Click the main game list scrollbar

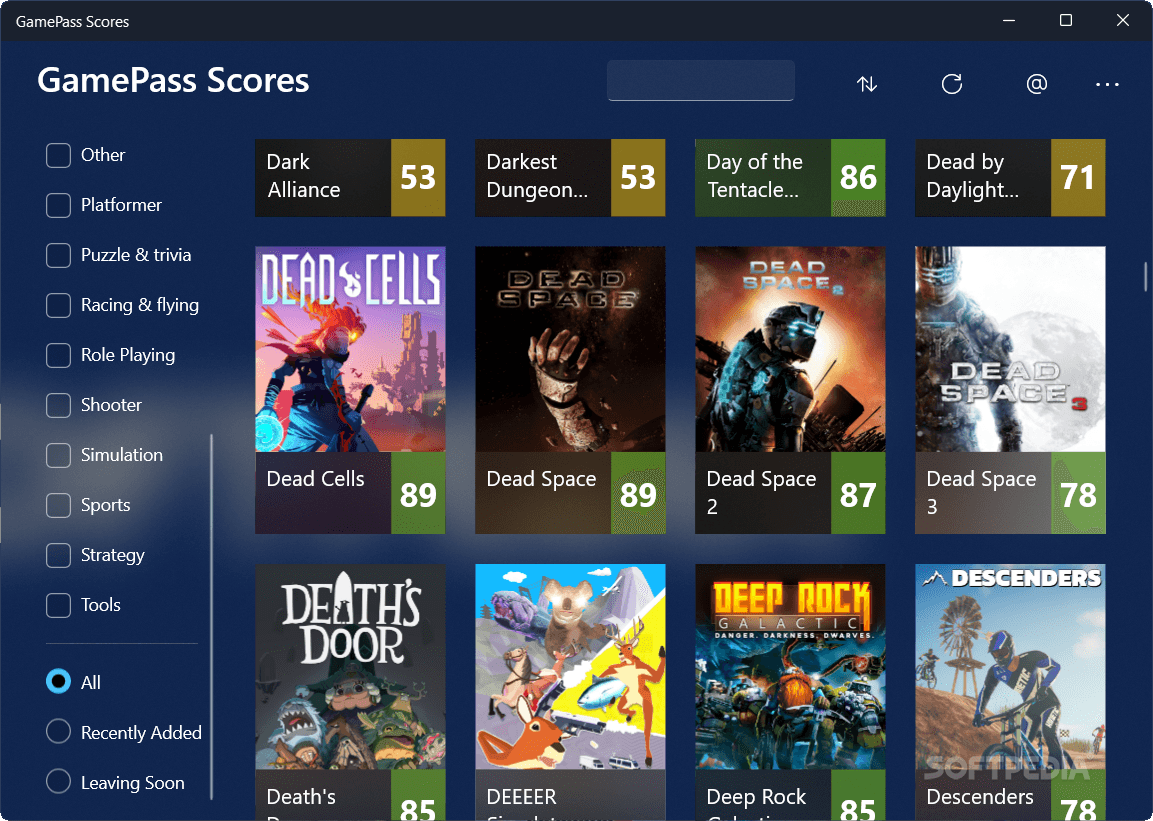click(x=1145, y=276)
